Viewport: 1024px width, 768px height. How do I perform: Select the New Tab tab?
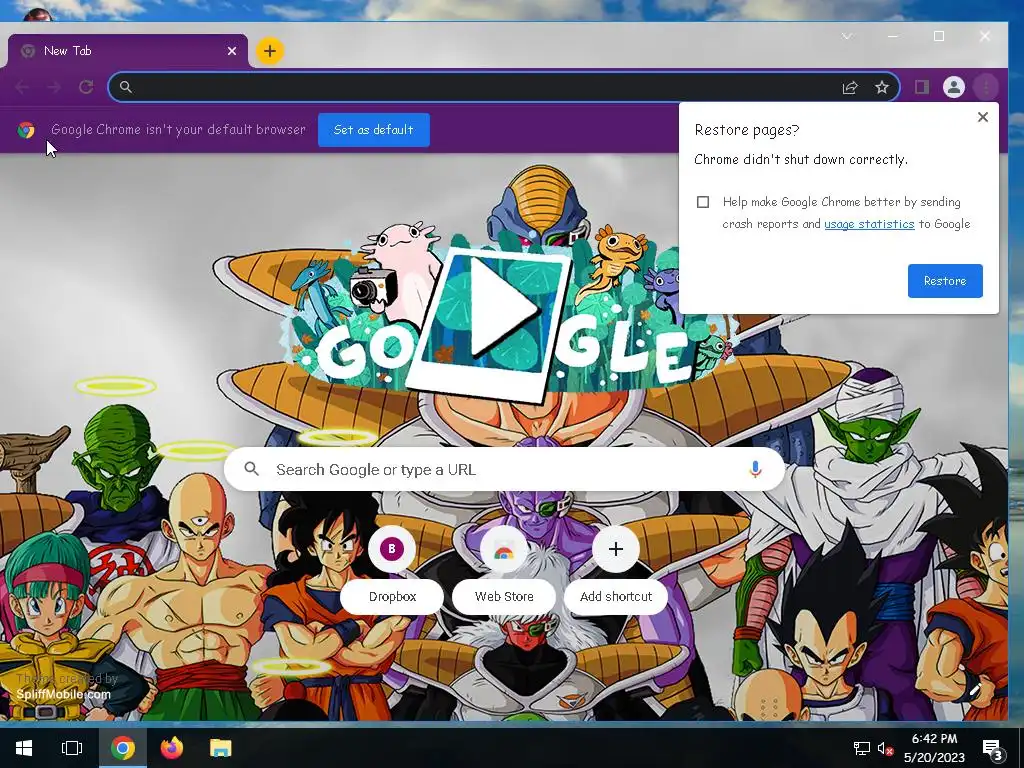[x=127, y=51]
